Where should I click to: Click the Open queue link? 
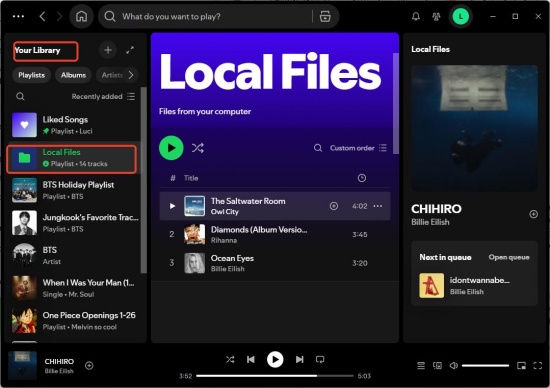pos(509,257)
